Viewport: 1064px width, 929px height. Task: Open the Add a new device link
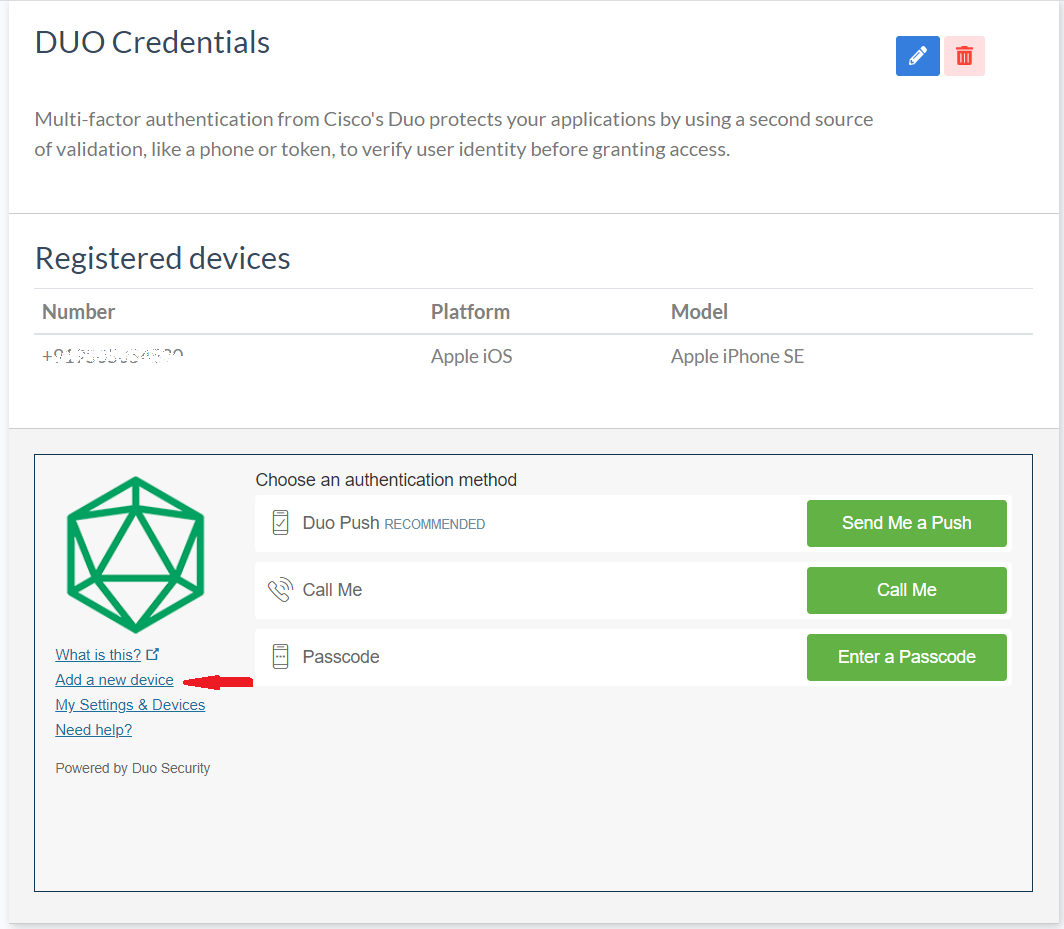(x=114, y=679)
